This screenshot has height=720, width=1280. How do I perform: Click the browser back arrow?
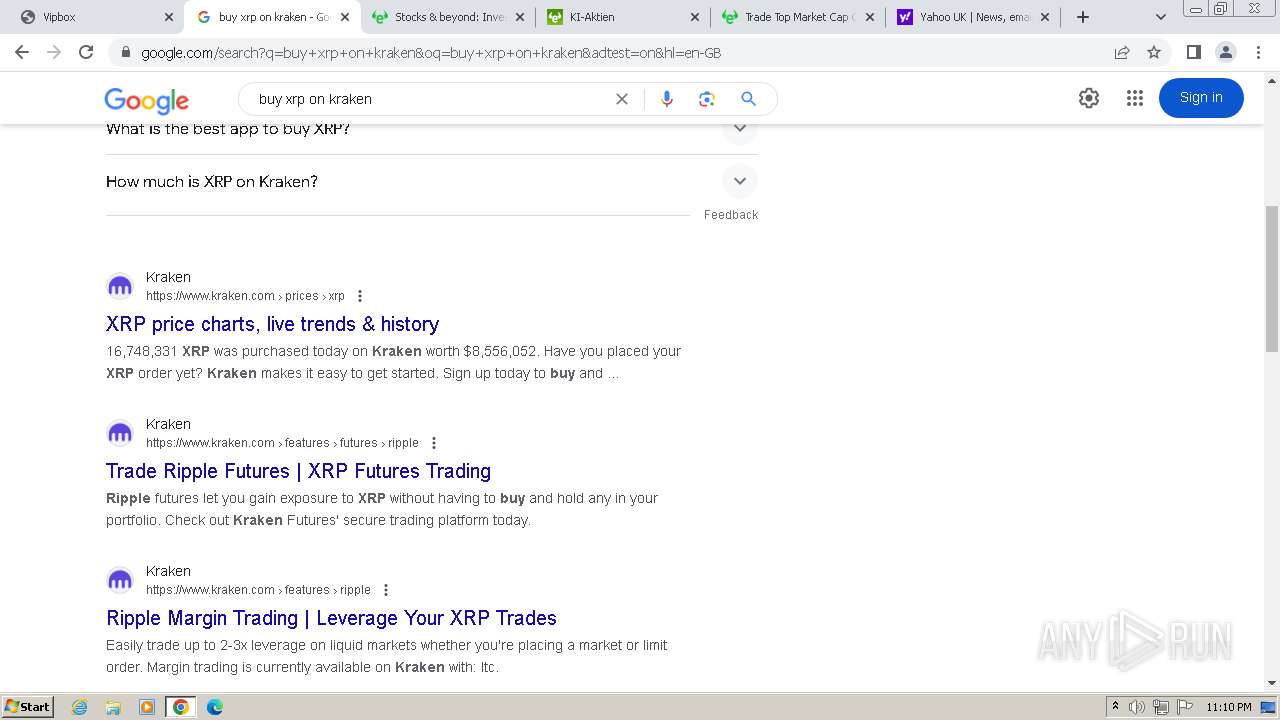coord(22,52)
